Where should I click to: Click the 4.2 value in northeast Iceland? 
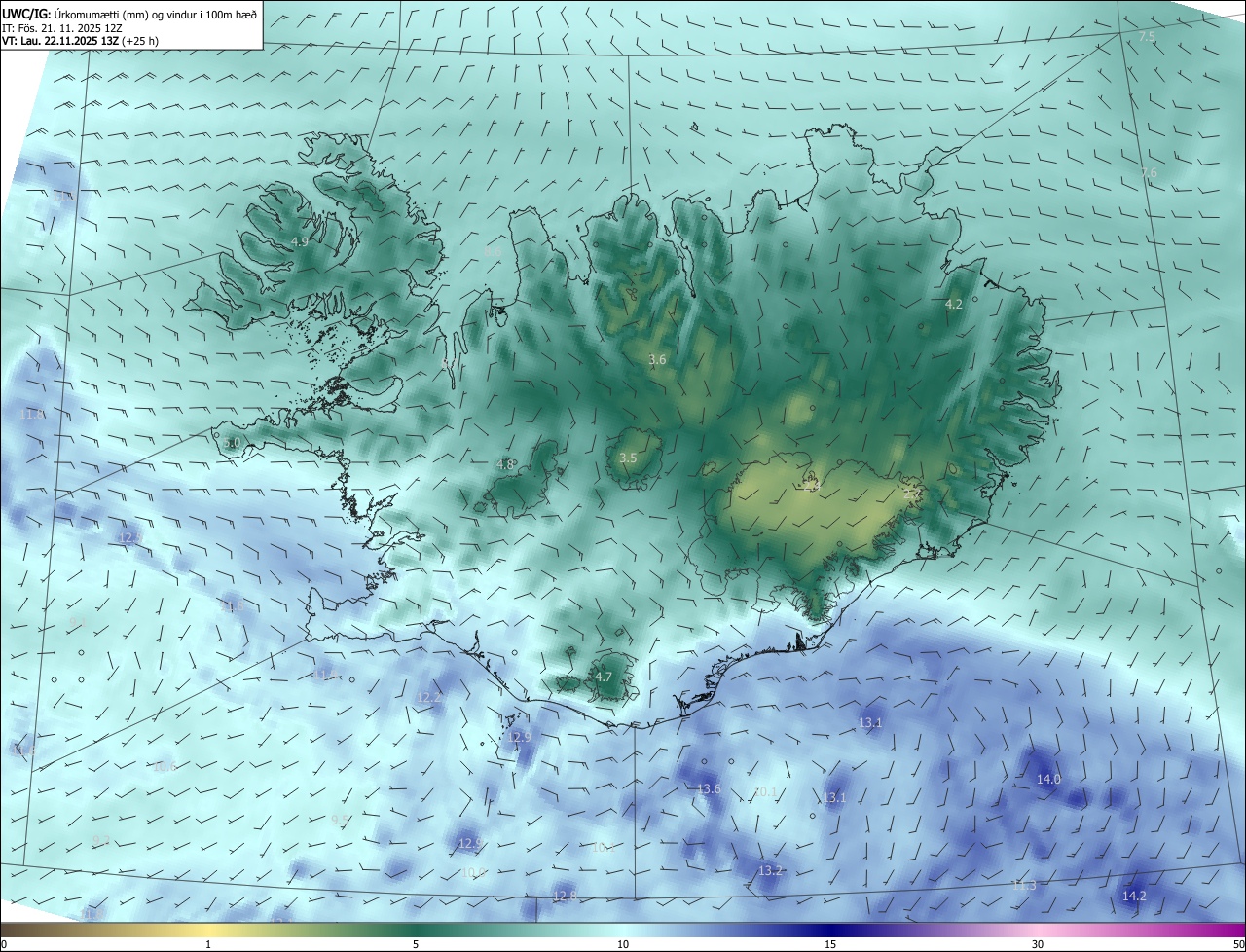coord(954,304)
